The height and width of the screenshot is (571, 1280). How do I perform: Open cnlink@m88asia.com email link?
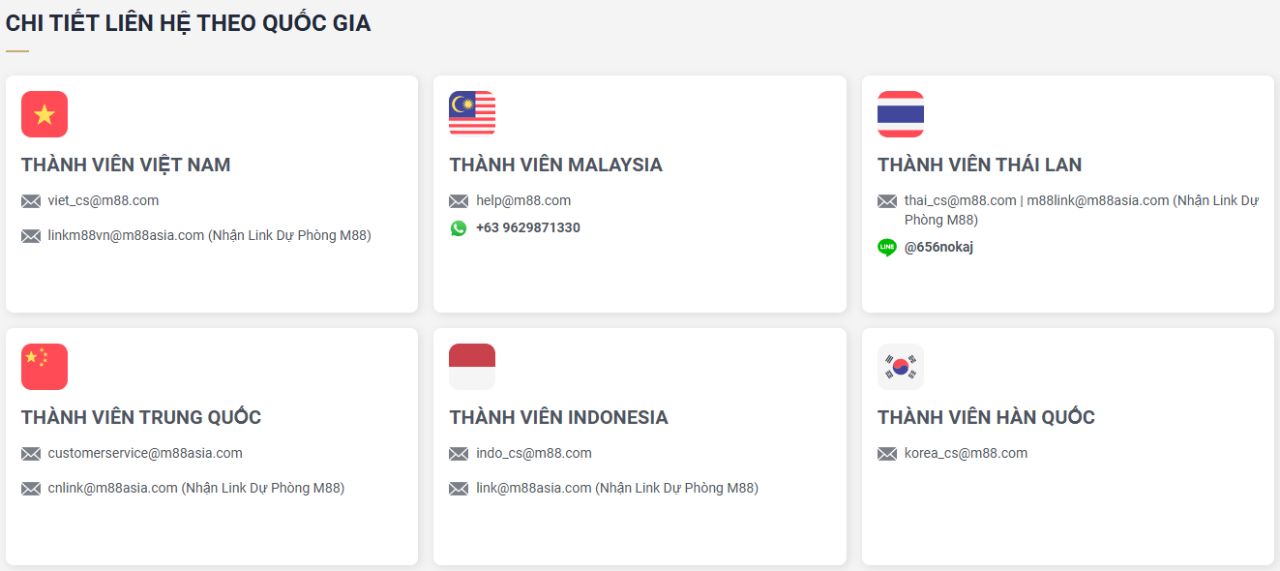pyautogui.click(x=113, y=488)
